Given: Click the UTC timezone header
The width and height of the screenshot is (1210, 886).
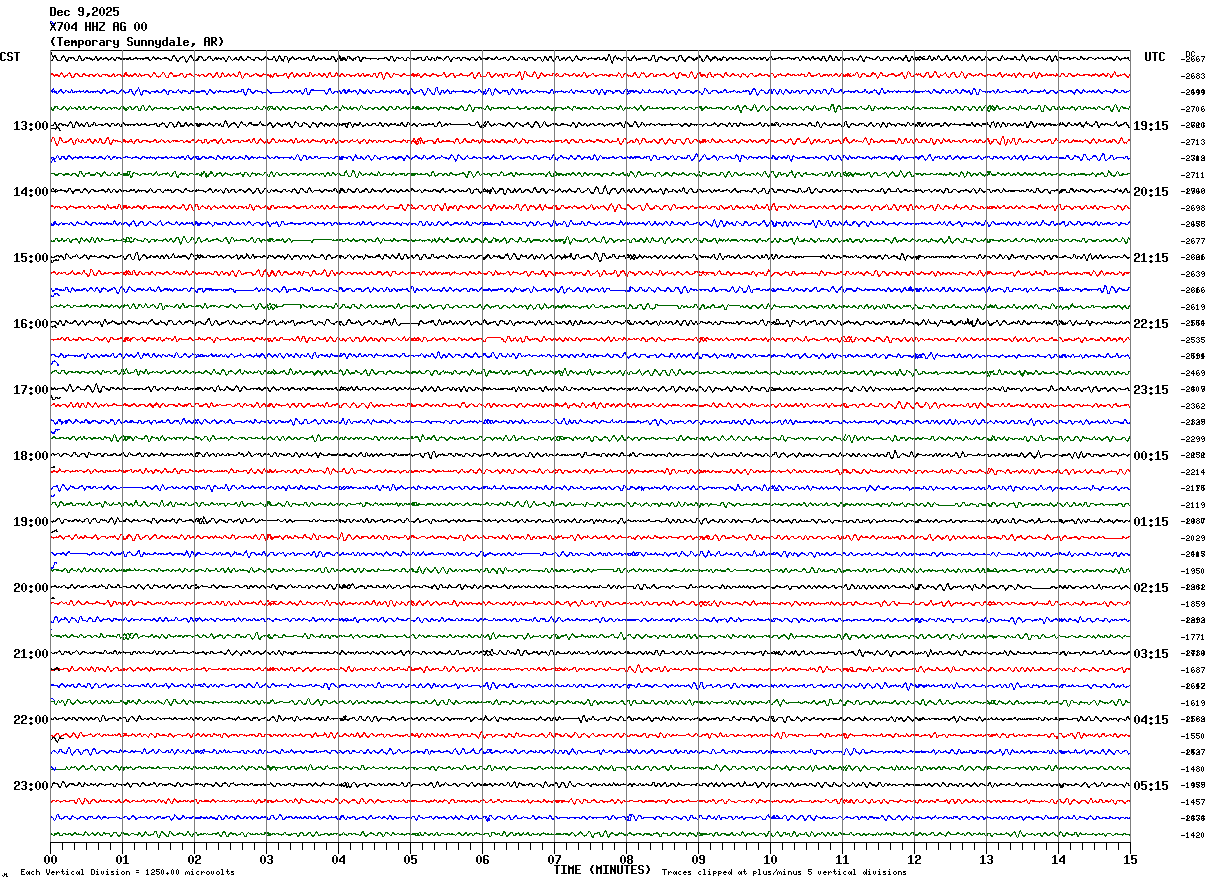Looking at the screenshot, I should [x=1155, y=57].
